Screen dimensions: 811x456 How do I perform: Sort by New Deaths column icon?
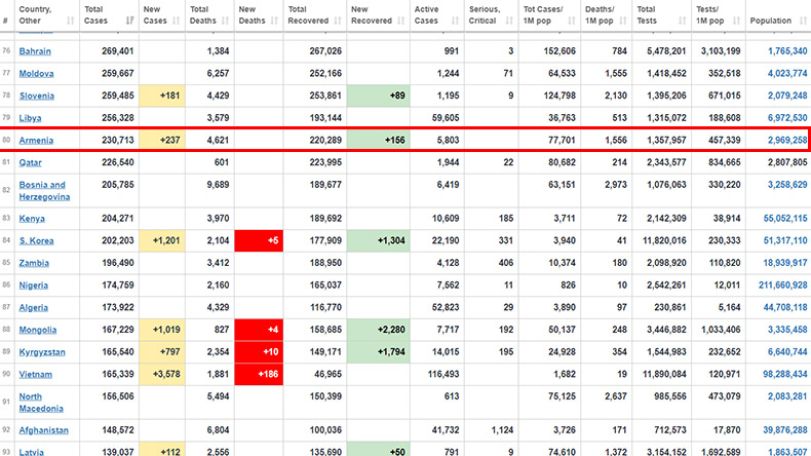point(274,21)
